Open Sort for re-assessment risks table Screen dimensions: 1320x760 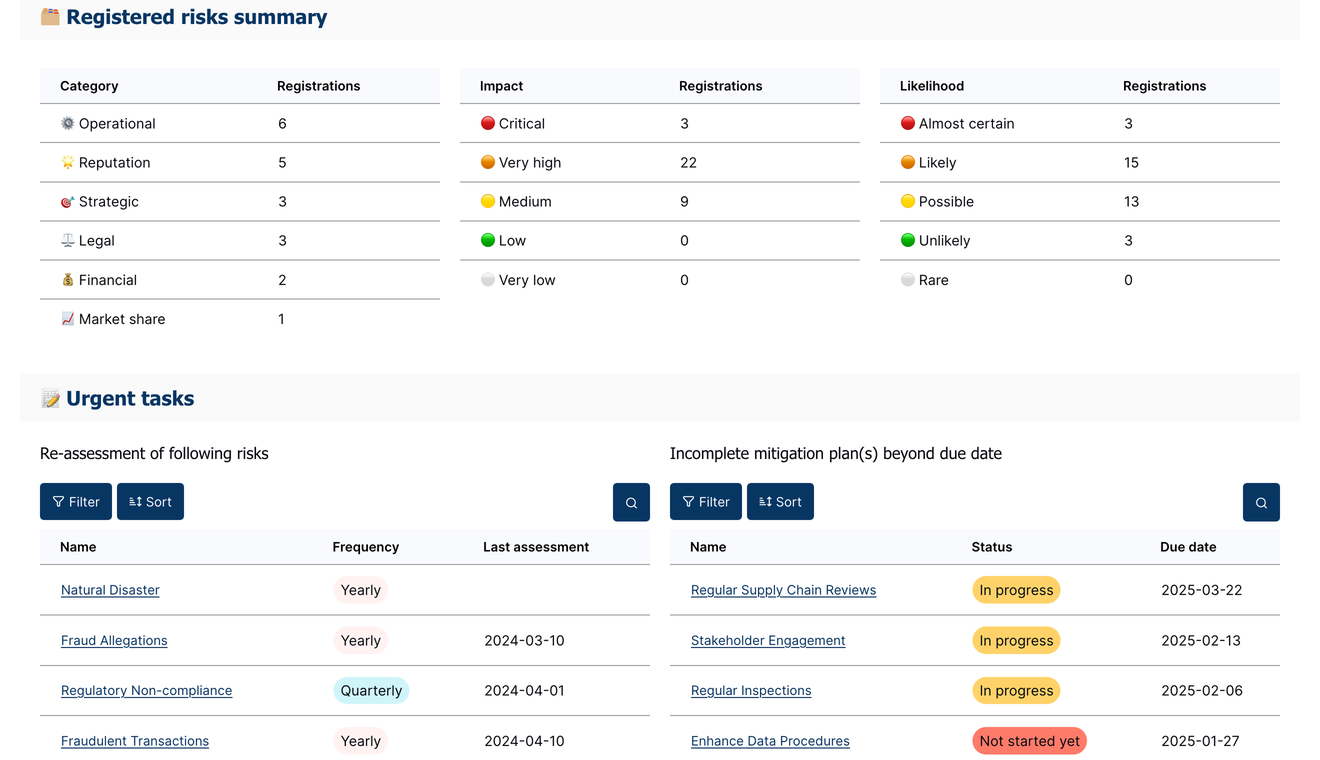[150, 502]
